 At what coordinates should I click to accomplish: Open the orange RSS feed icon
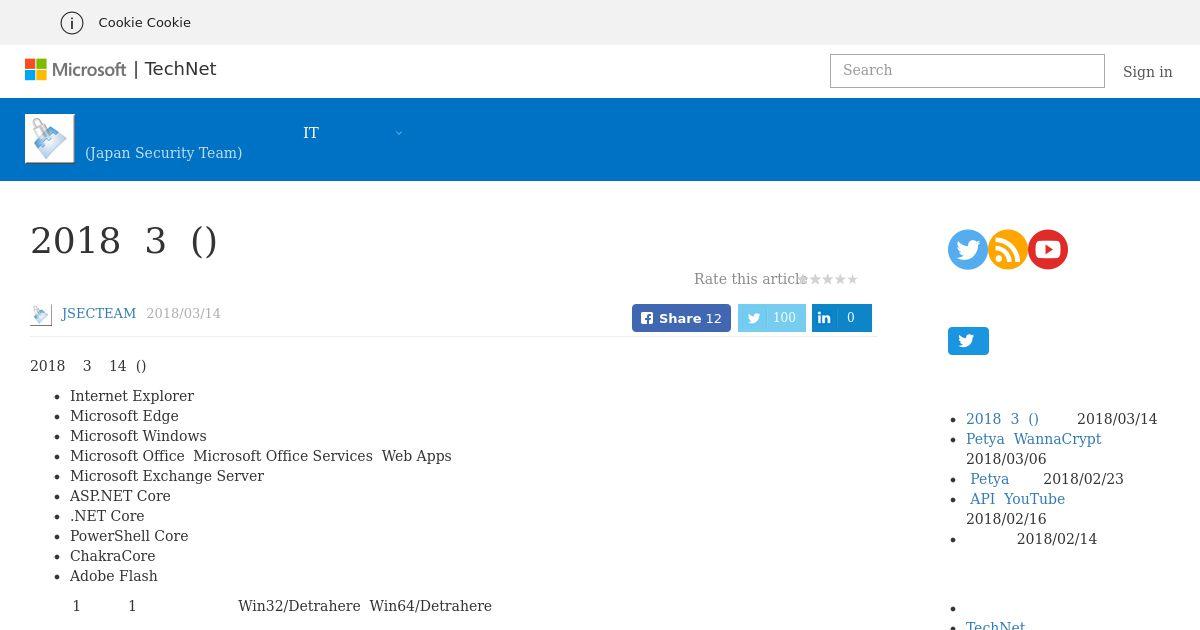[x=1008, y=249]
